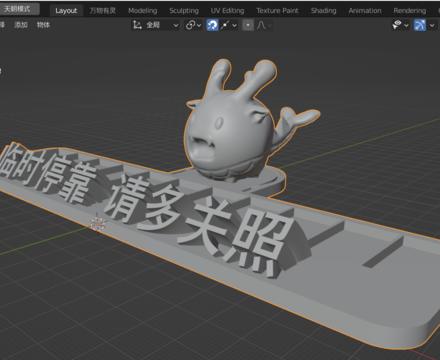440x360 pixels.
Task: Open the UV Editing workspace tab
Action: coord(227,11)
